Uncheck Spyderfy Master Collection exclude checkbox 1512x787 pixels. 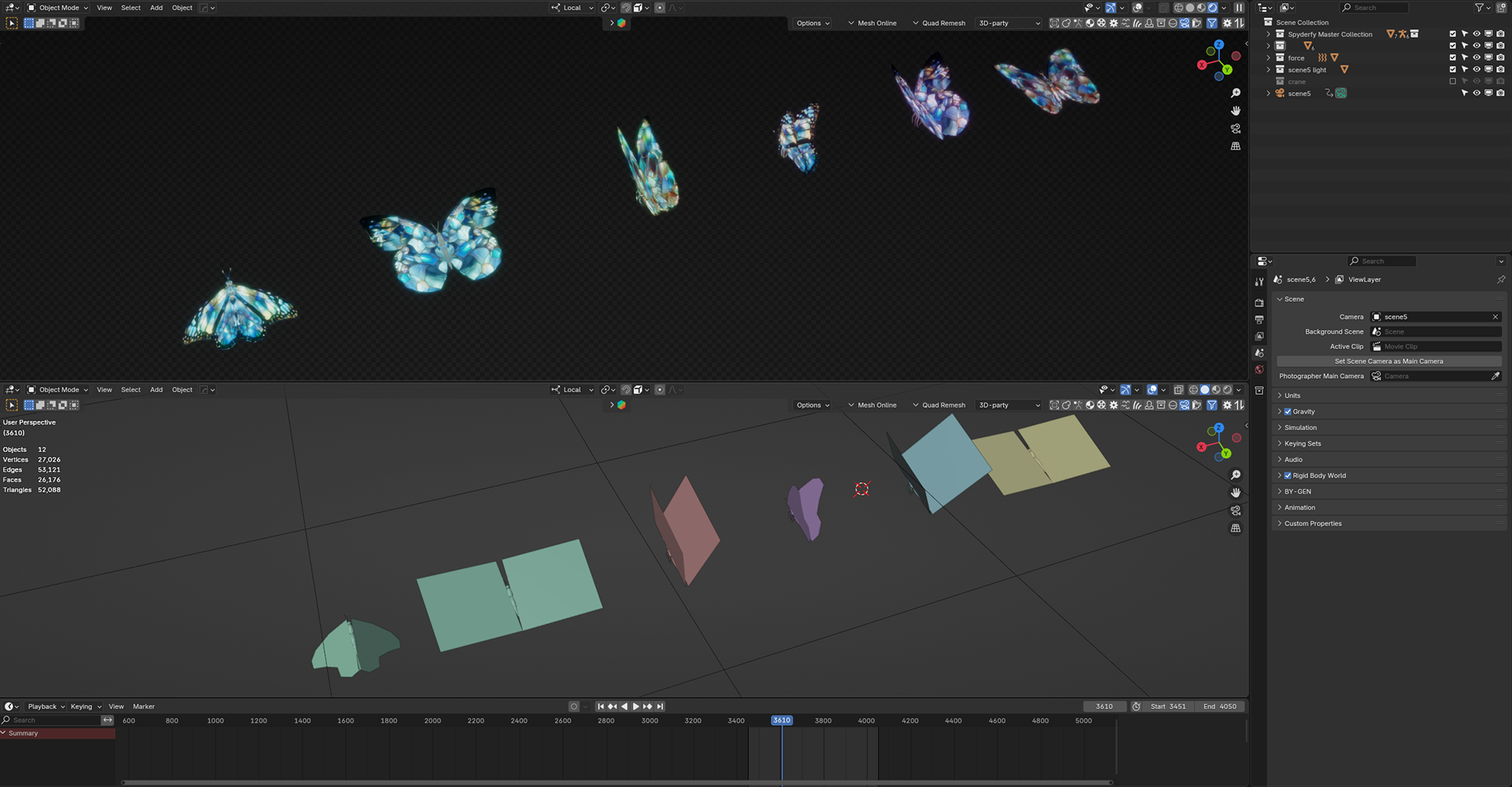(1453, 35)
